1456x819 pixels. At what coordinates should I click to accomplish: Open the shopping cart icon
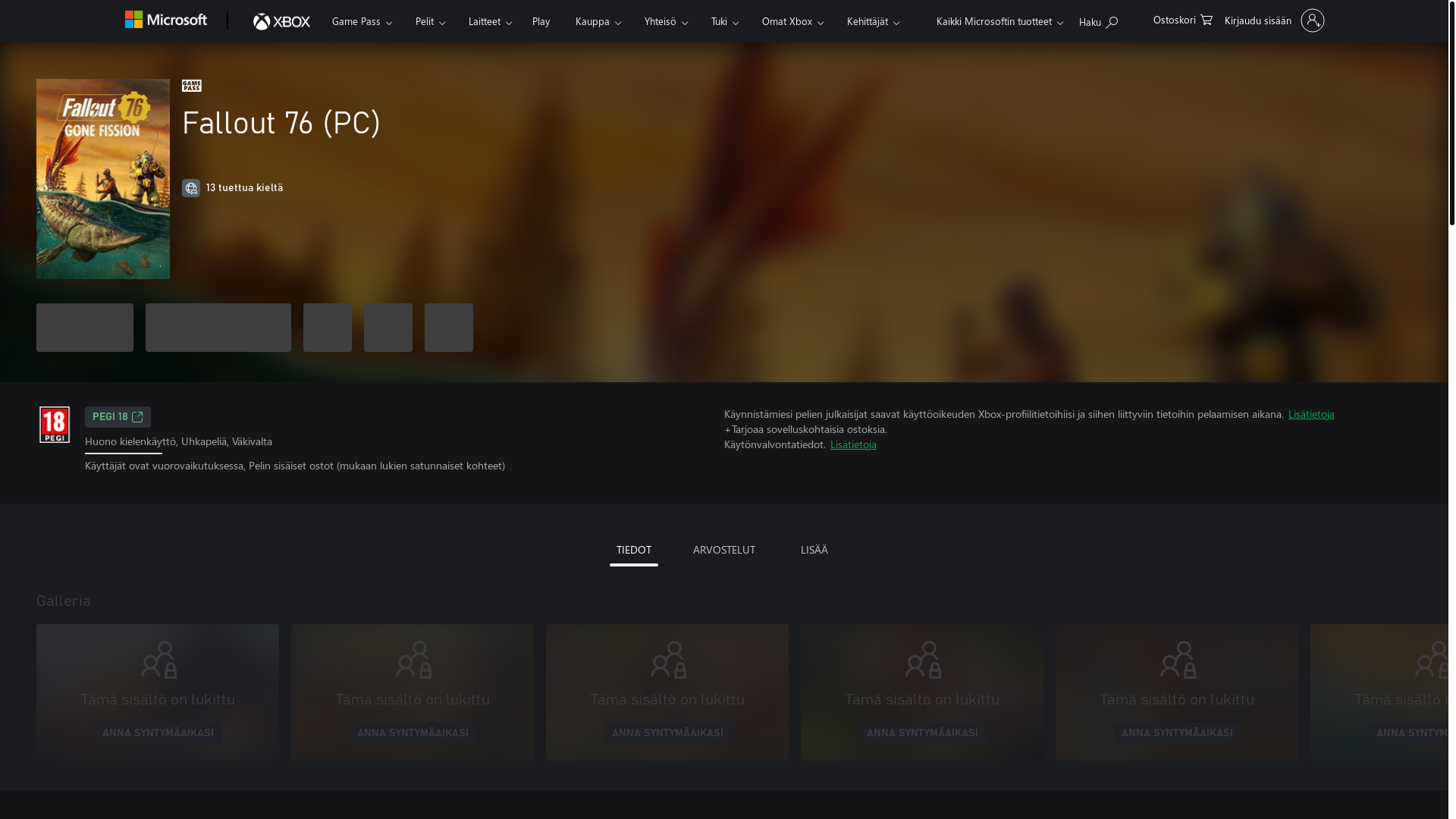1207,20
